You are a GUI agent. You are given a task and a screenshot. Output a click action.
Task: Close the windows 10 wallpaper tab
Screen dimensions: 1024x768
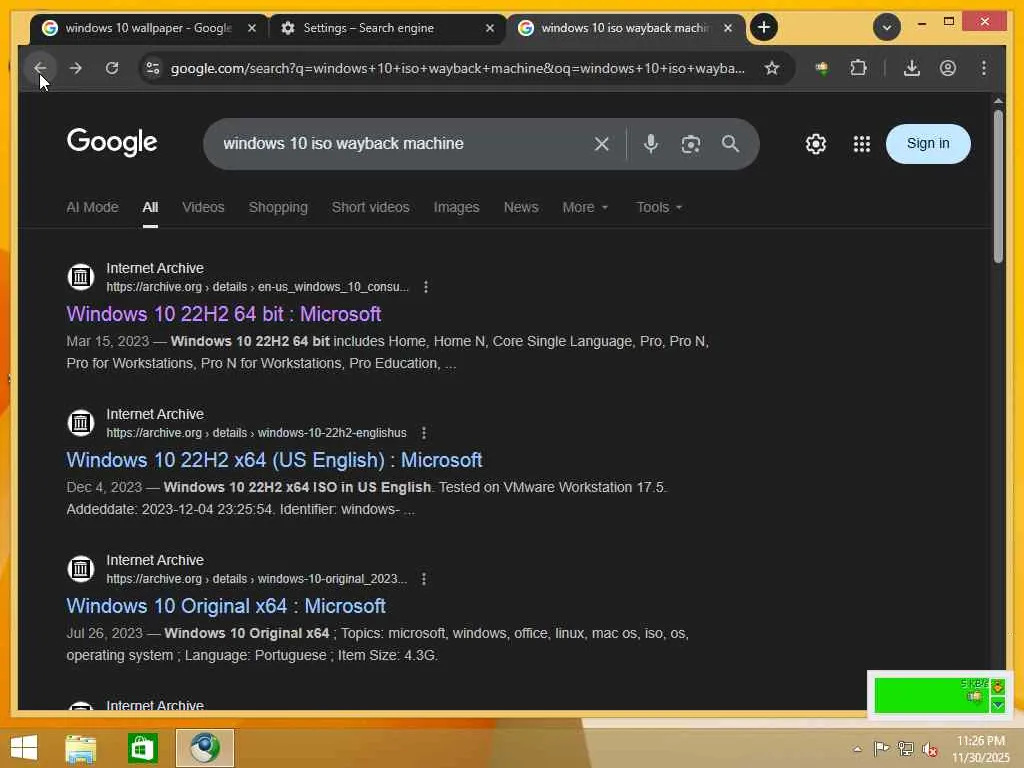pos(252,28)
